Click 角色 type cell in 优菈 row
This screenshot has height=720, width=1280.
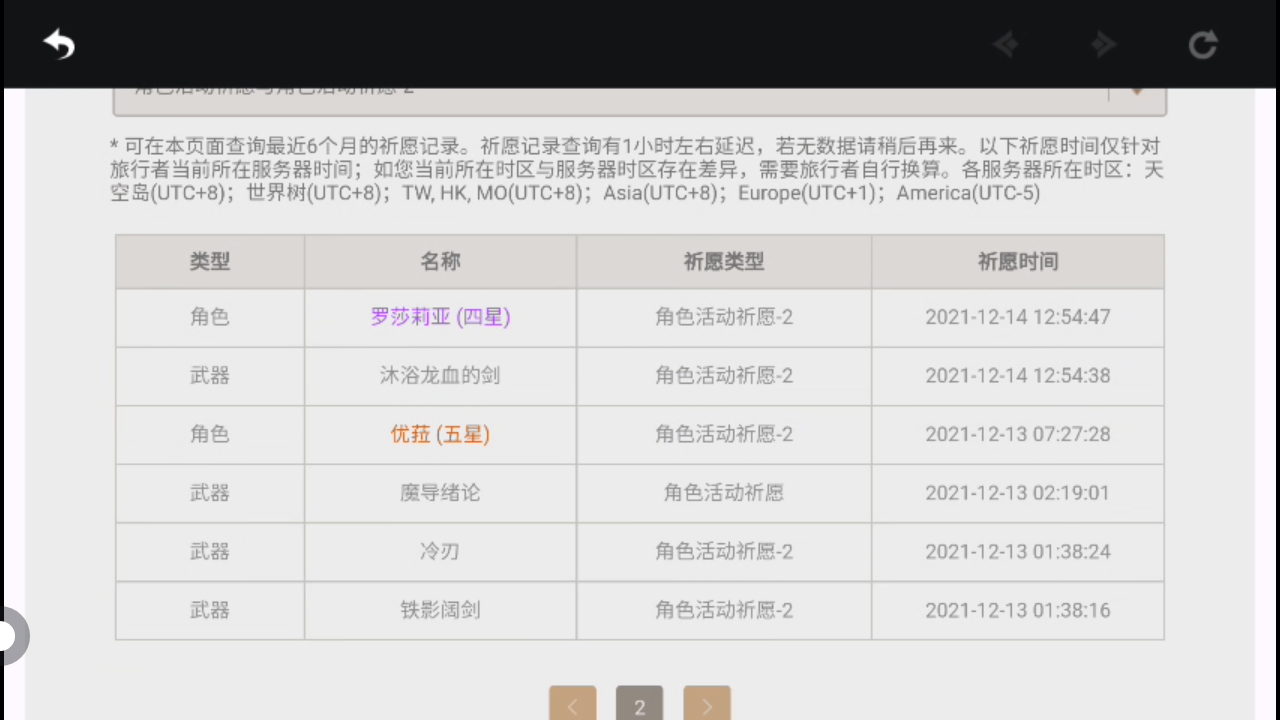click(210, 434)
